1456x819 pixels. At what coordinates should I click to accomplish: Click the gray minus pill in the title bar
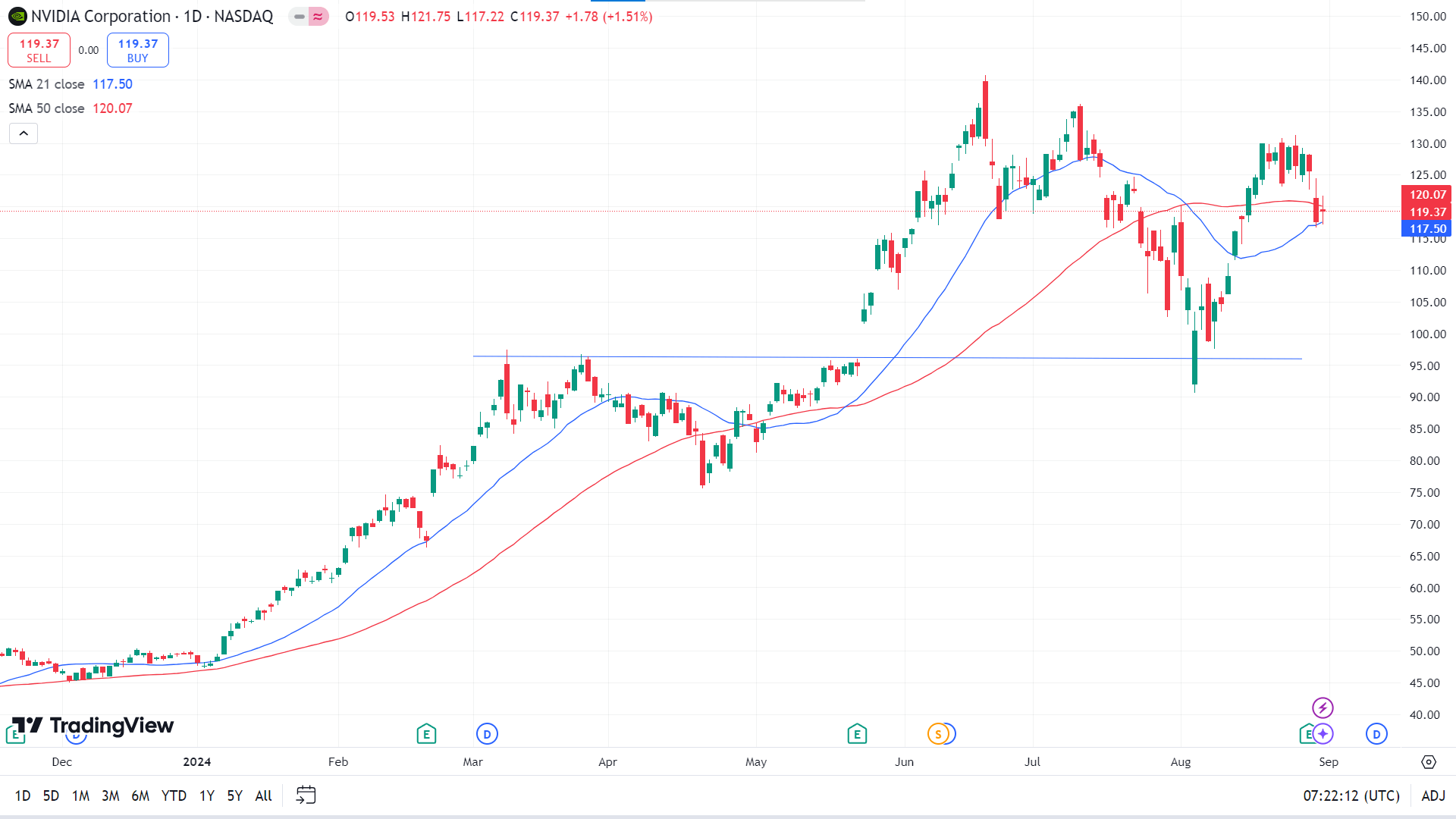[300, 17]
